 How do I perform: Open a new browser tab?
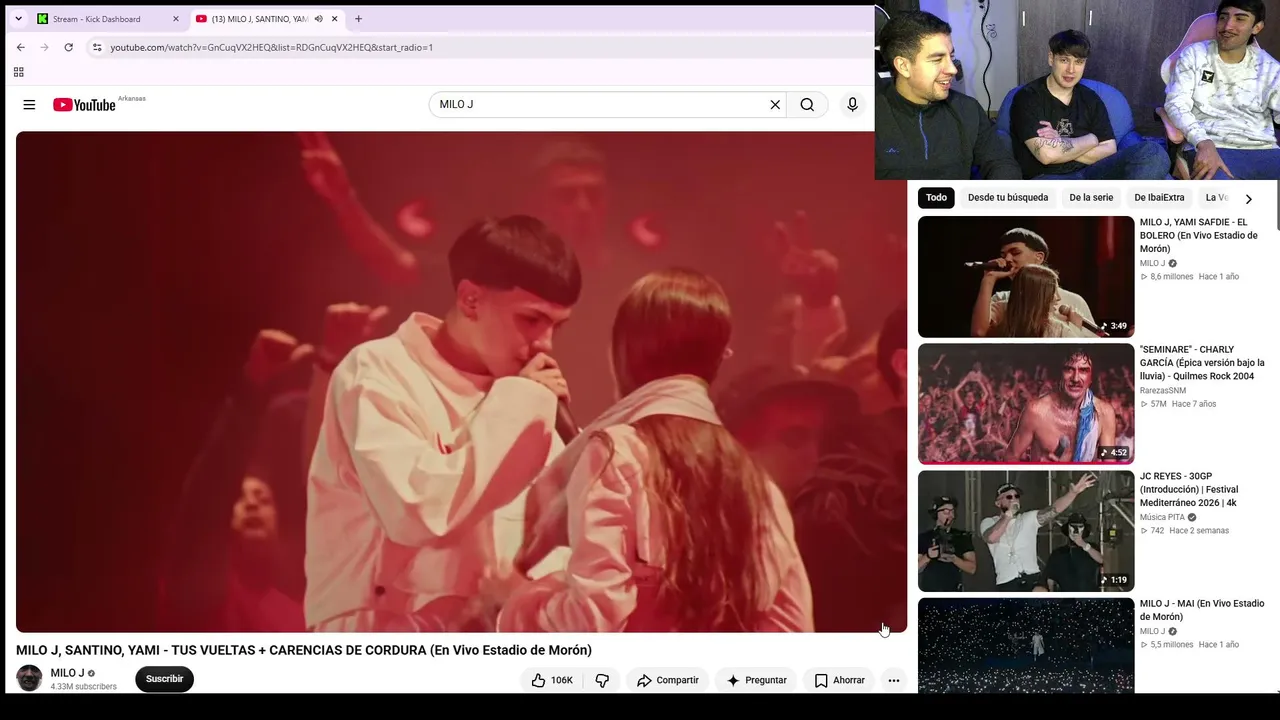tap(358, 19)
